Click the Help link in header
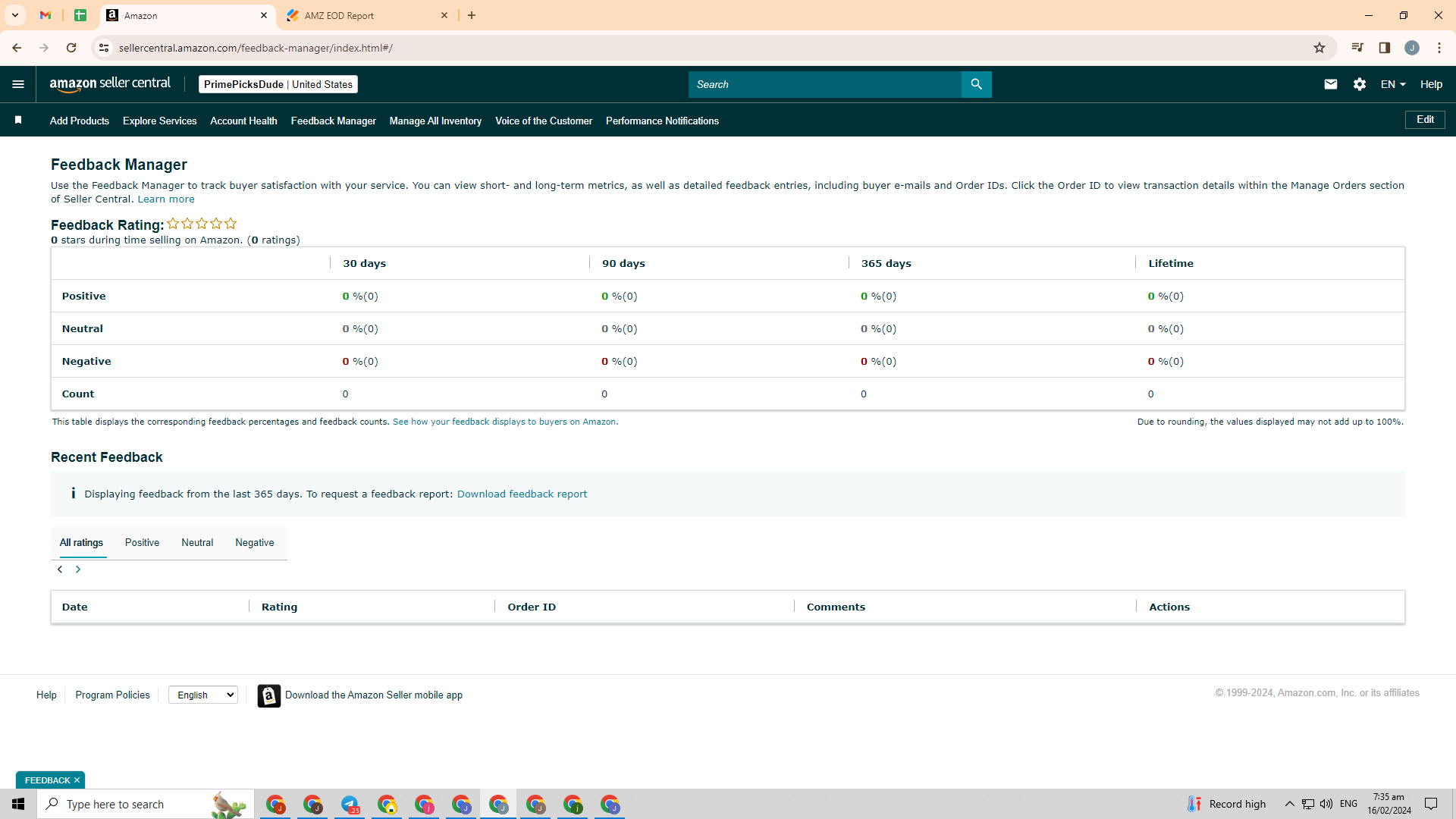This screenshot has width=1456, height=819. coord(1431,84)
